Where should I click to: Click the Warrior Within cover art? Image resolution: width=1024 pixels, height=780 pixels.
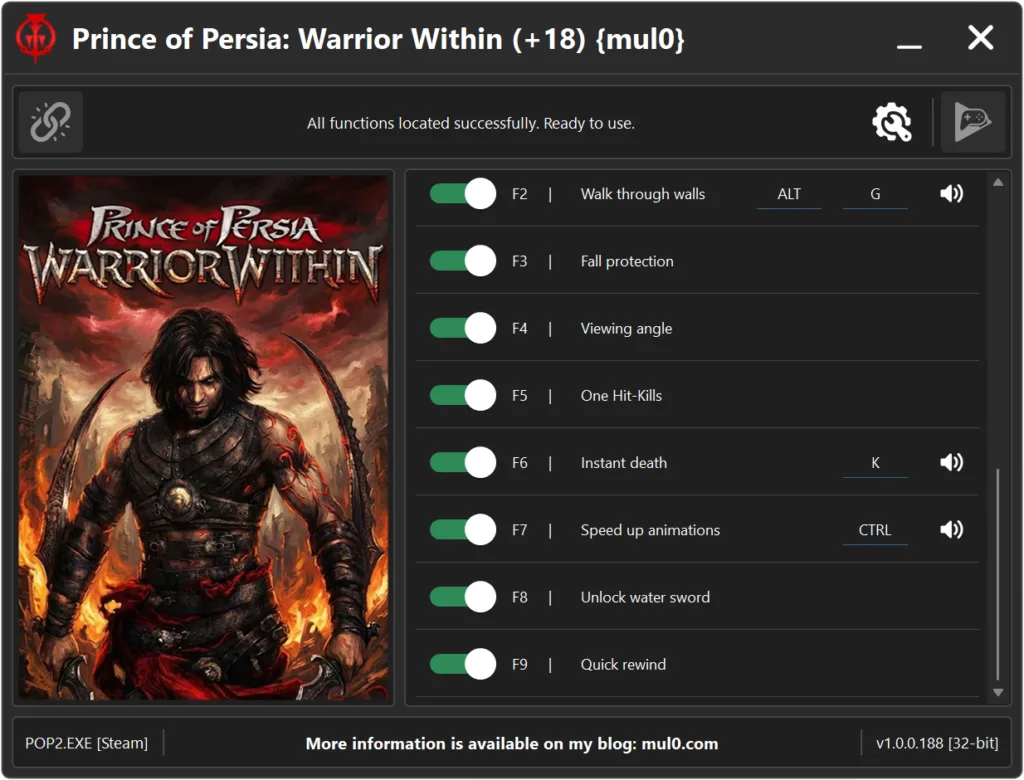[203, 437]
